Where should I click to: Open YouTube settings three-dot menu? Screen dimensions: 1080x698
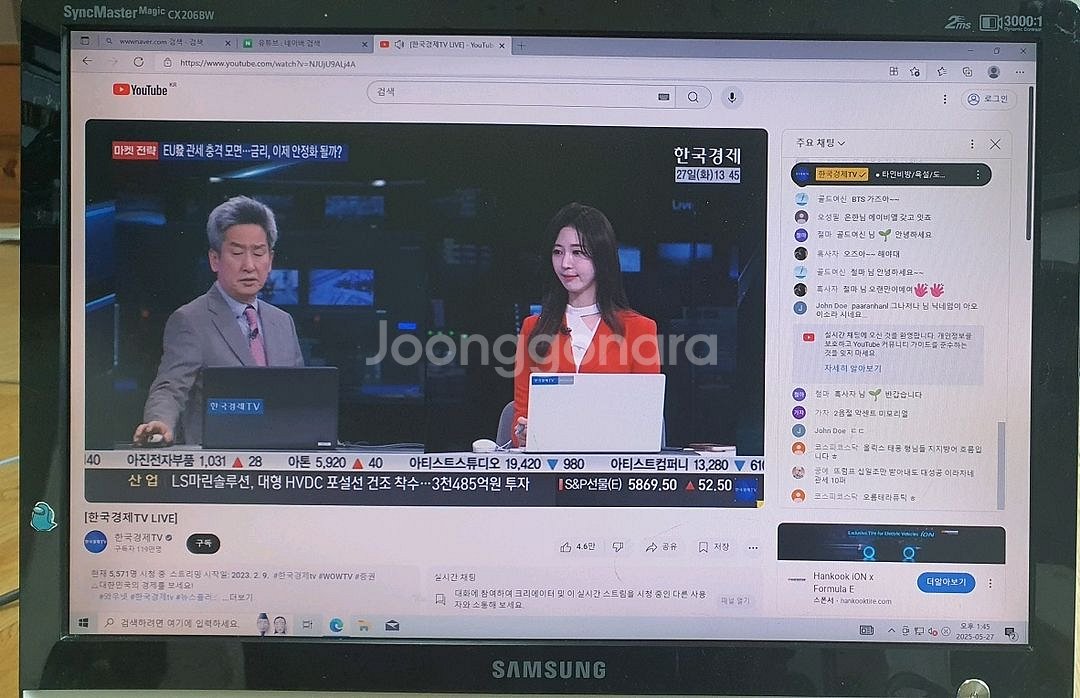pyautogui.click(x=944, y=99)
